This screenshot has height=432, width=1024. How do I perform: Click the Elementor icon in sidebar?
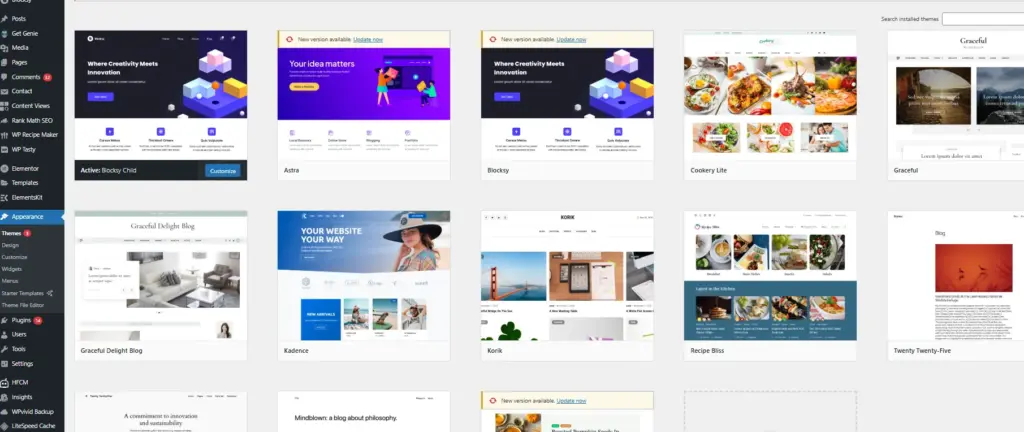[x=5, y=169]
